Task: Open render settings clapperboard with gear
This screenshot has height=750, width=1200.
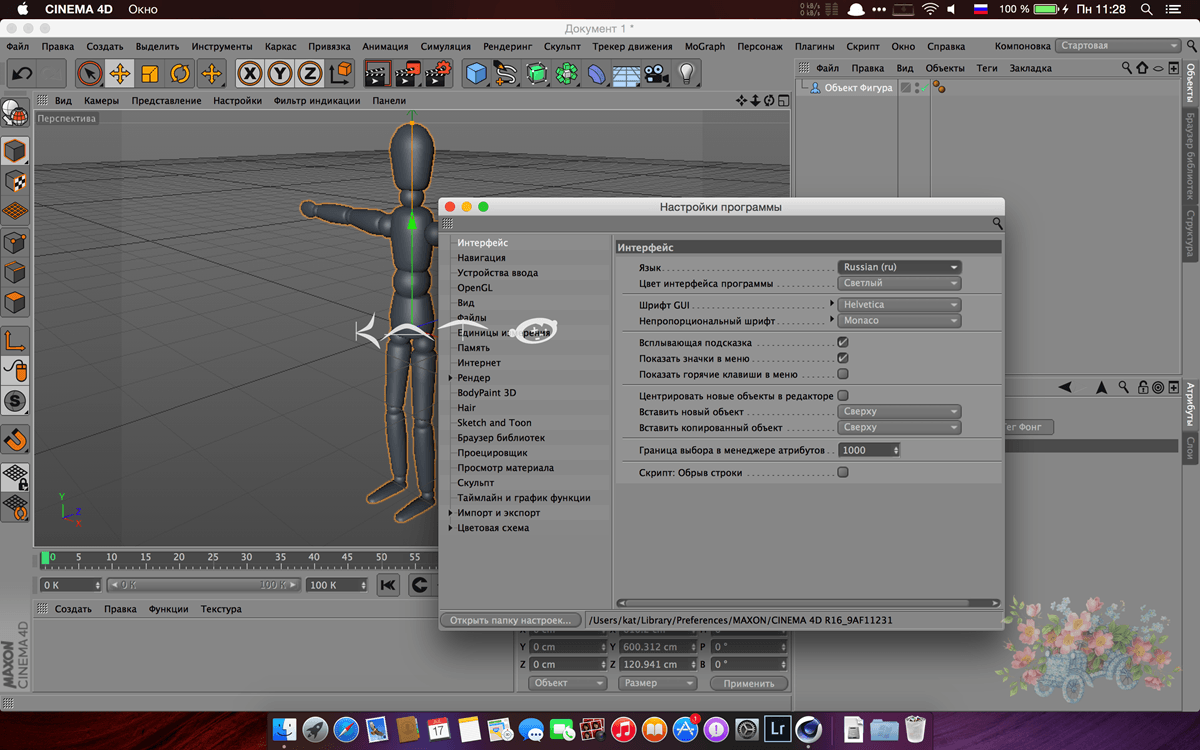Action: point(440,74)
